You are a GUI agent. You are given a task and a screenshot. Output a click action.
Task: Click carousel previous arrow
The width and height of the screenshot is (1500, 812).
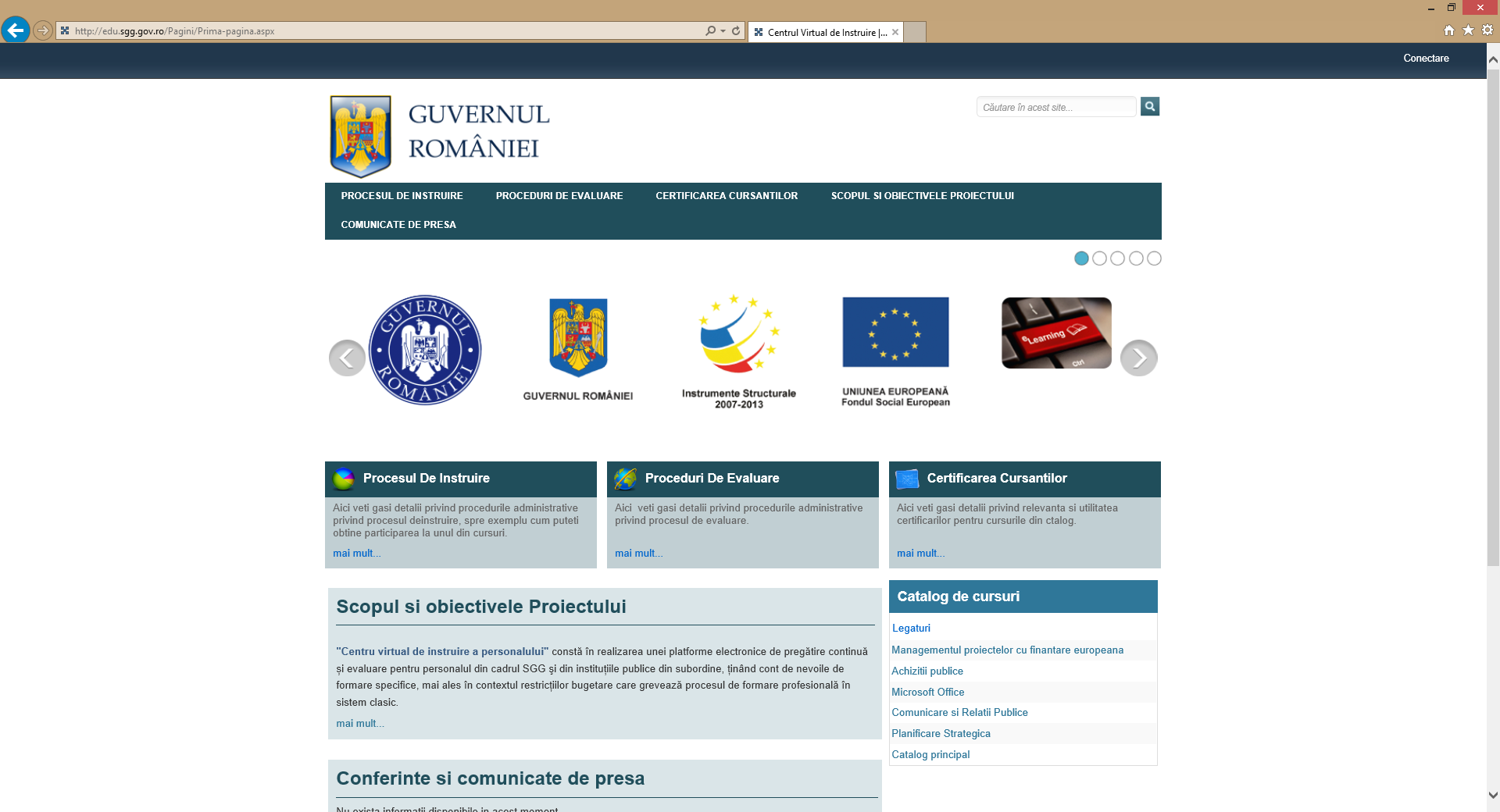click(x=347, y=358)
